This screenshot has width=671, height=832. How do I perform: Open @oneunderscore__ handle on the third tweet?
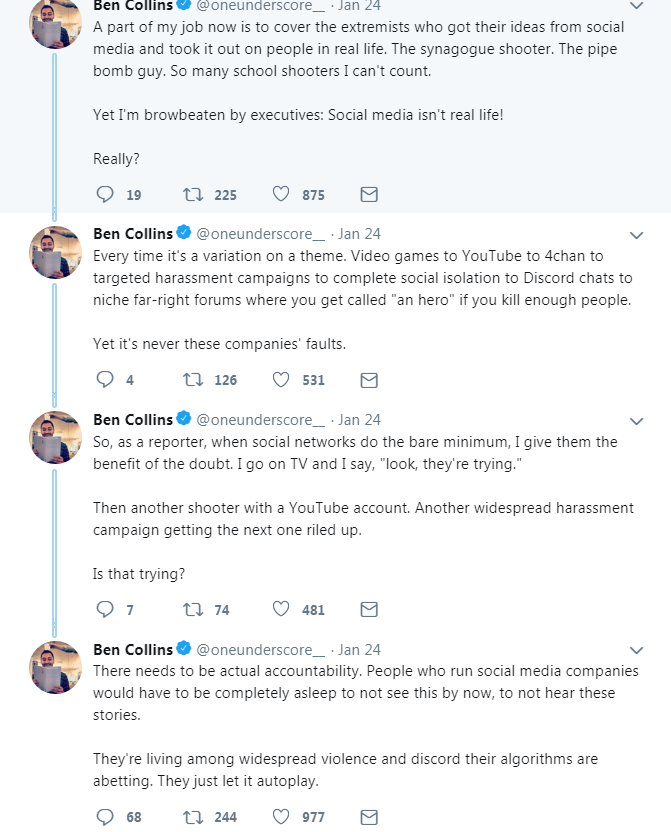[260, 420]
